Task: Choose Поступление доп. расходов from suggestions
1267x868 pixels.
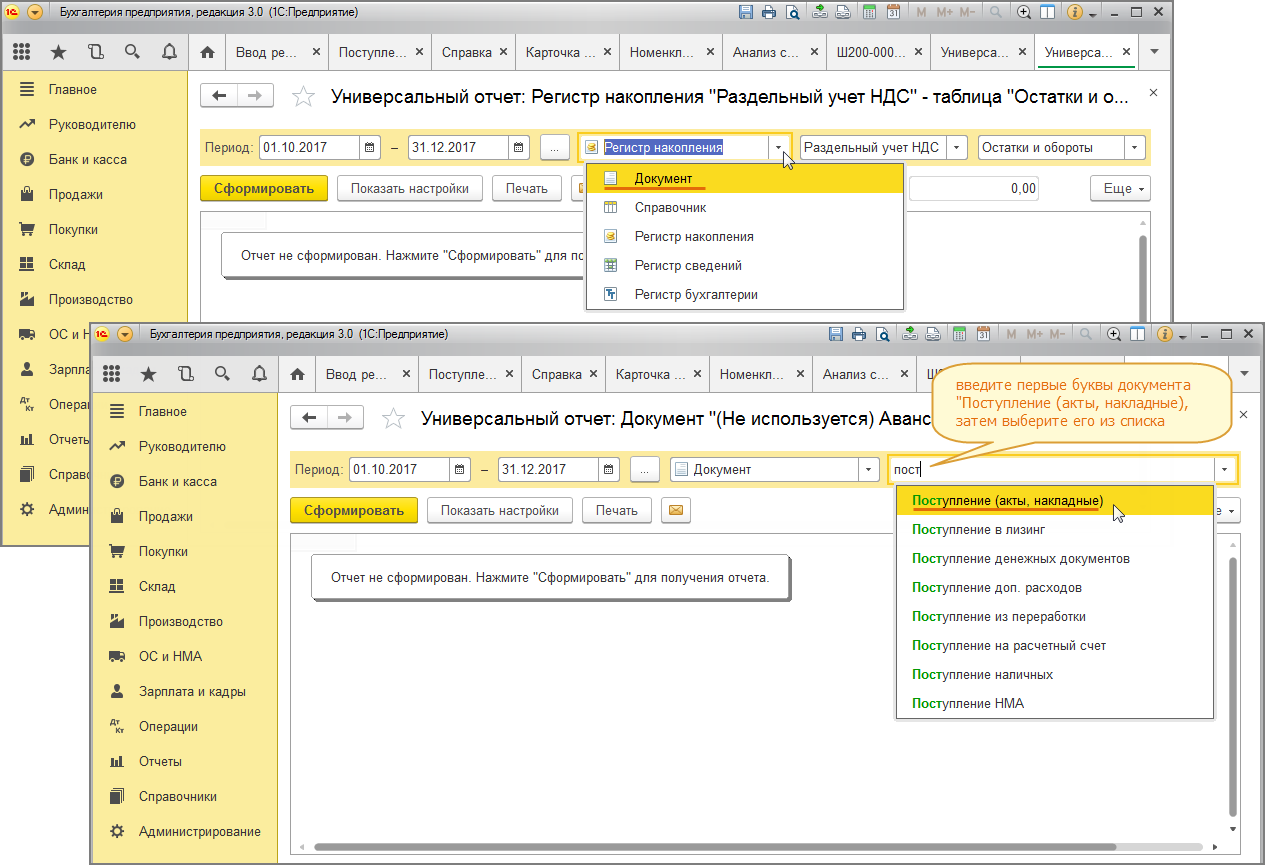Action: pyautogui.click(x=1055, y=587)
